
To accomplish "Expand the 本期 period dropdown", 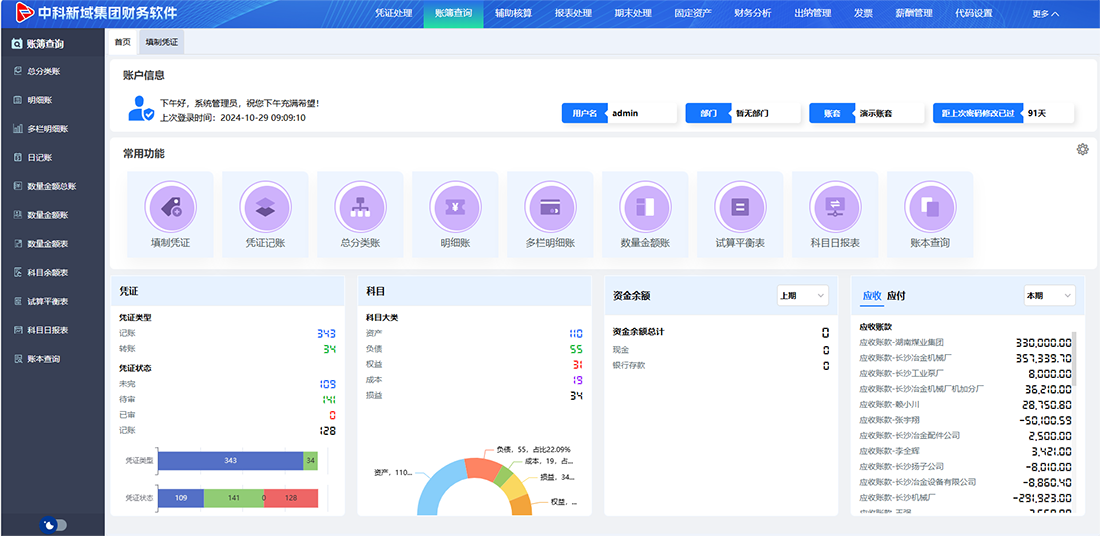I will [1048, 296].
